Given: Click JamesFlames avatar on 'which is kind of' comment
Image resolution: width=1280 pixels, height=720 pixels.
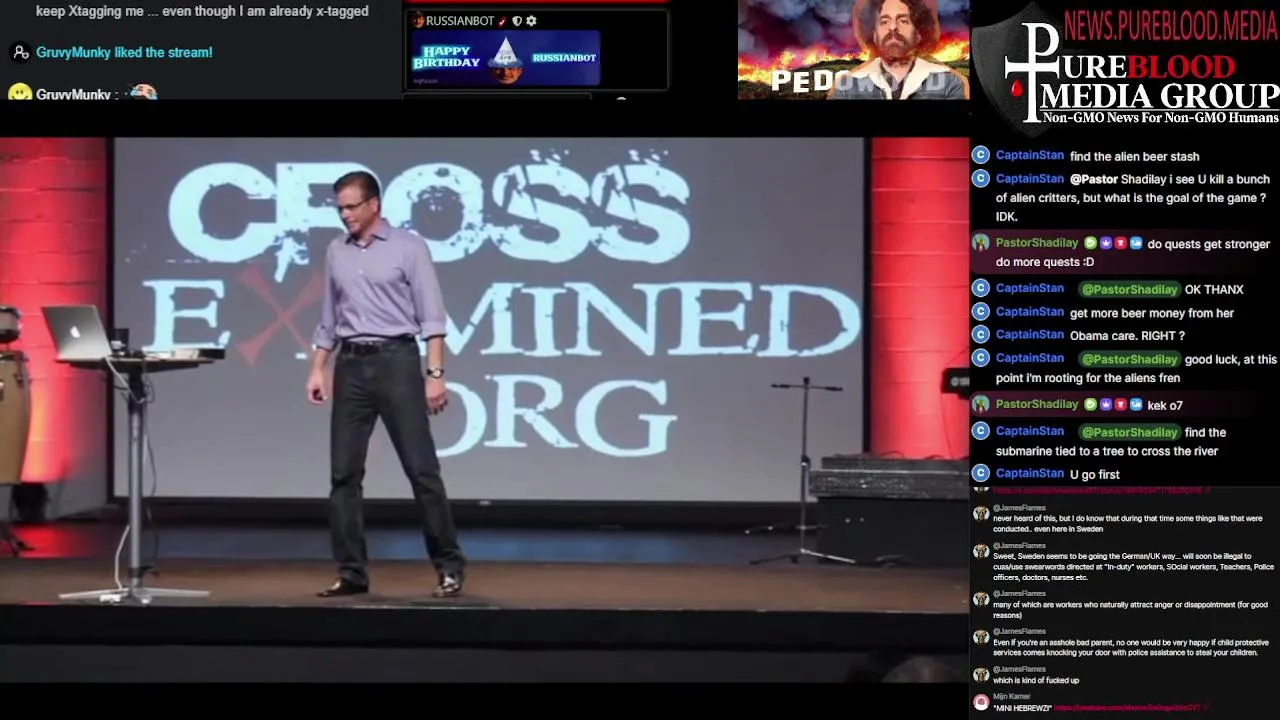Looking at the screenshot, I should (x=981, y=675).
